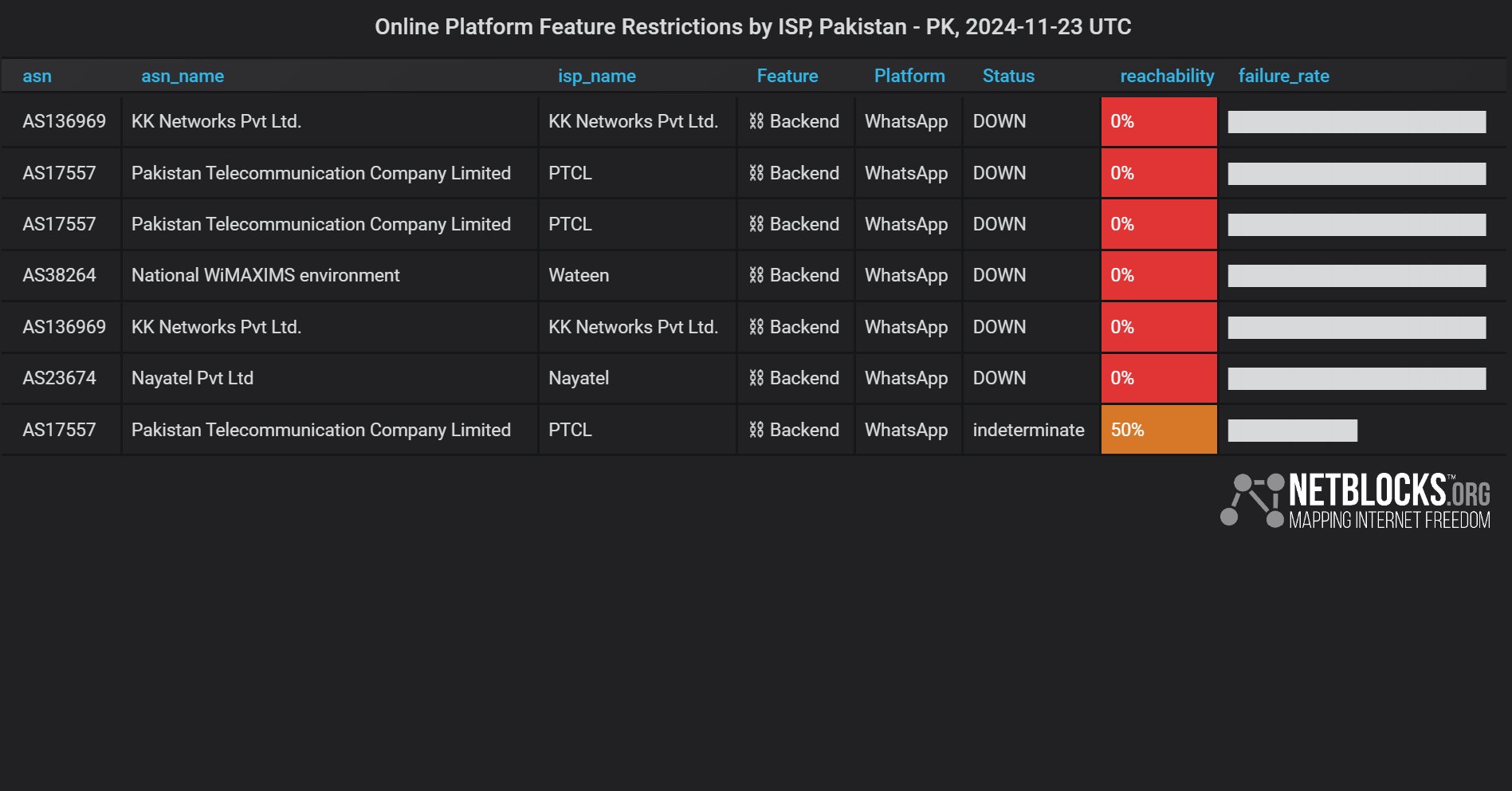The image size is (1512, 791).
Task: Click the failure_rate column header
Action: coord(1282,77)
